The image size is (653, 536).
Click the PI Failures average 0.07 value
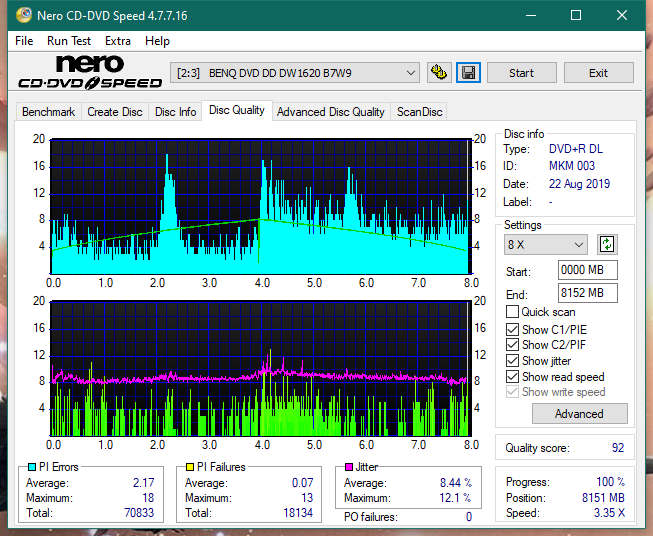(302, 482)
